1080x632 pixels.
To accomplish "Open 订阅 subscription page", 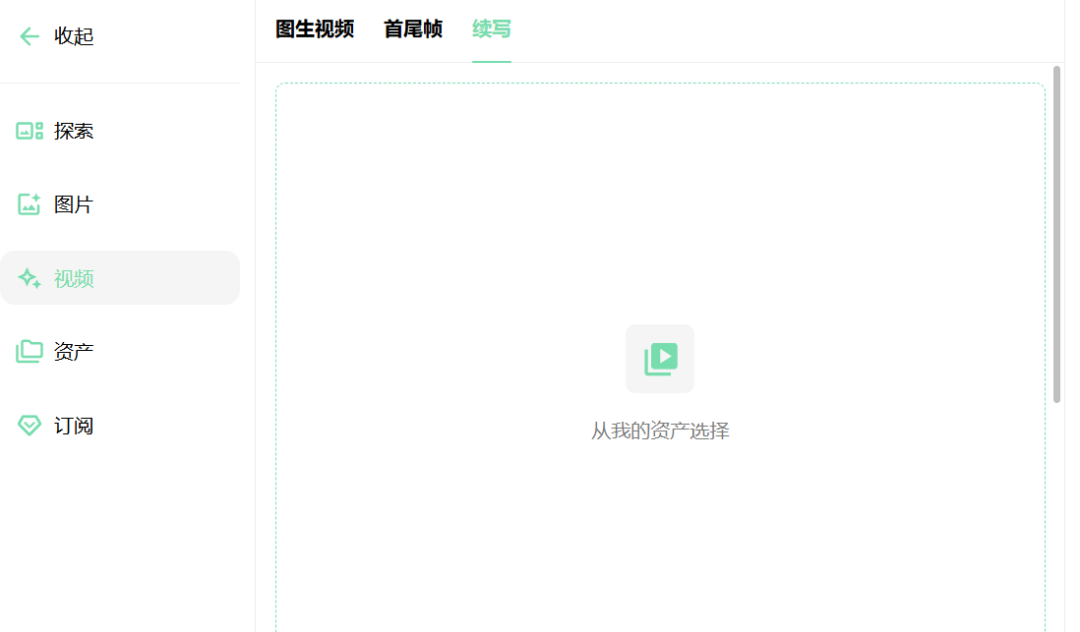I will pos(75,425).
